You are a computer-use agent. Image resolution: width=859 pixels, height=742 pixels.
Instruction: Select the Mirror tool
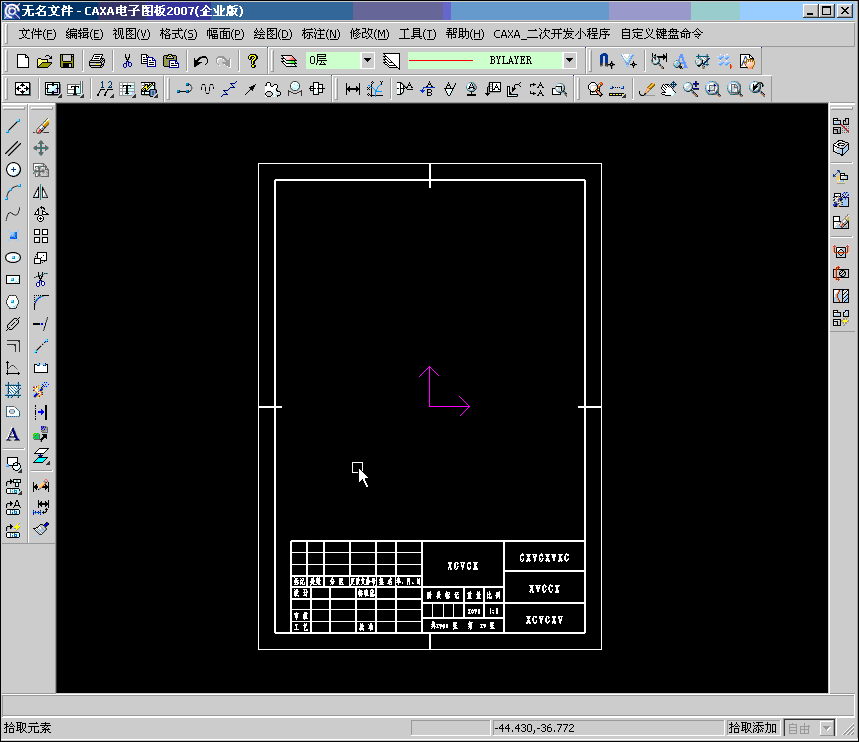[x=41, y=192]
